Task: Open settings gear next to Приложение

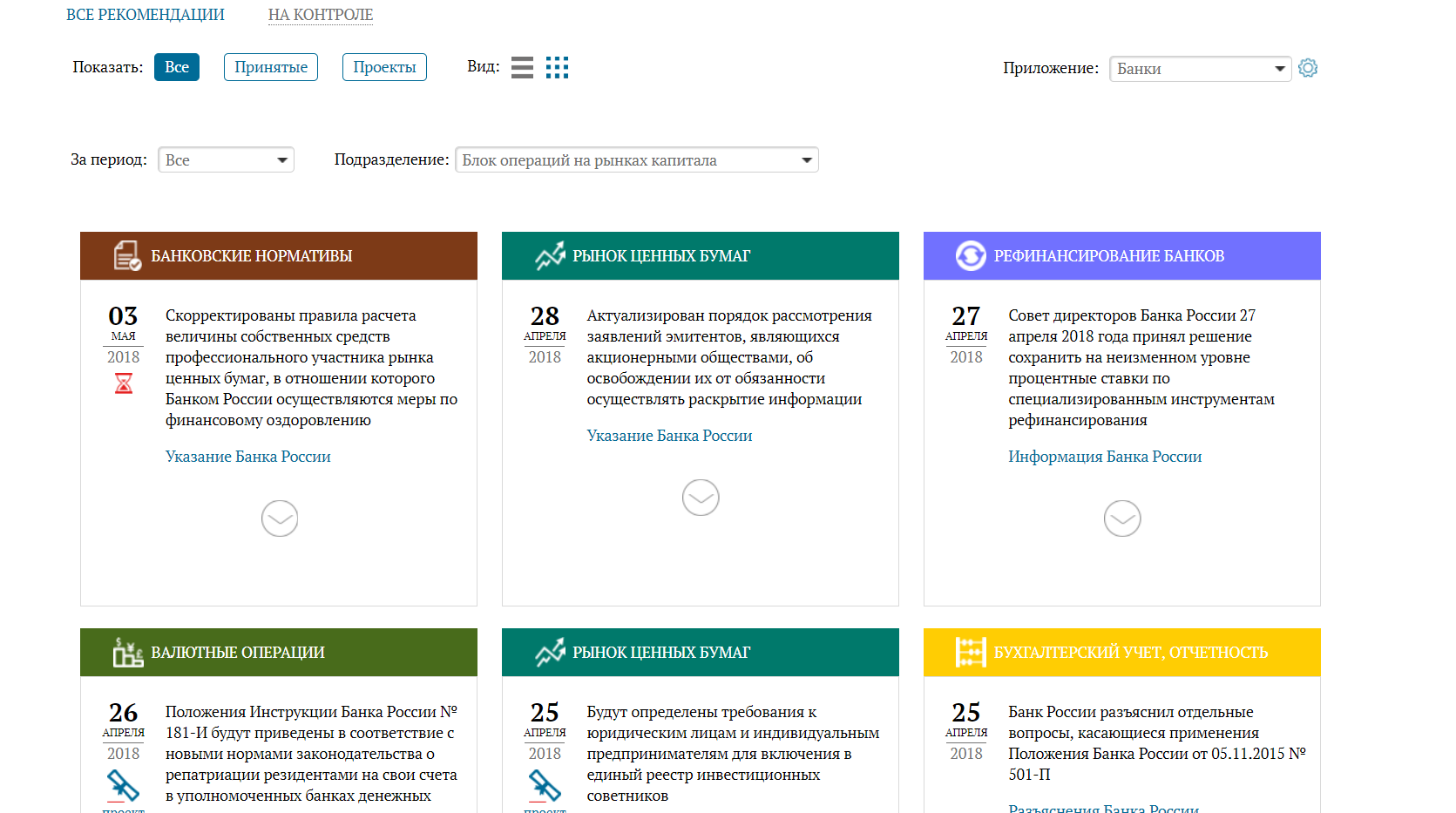Action: click(x=1307, y=68)
